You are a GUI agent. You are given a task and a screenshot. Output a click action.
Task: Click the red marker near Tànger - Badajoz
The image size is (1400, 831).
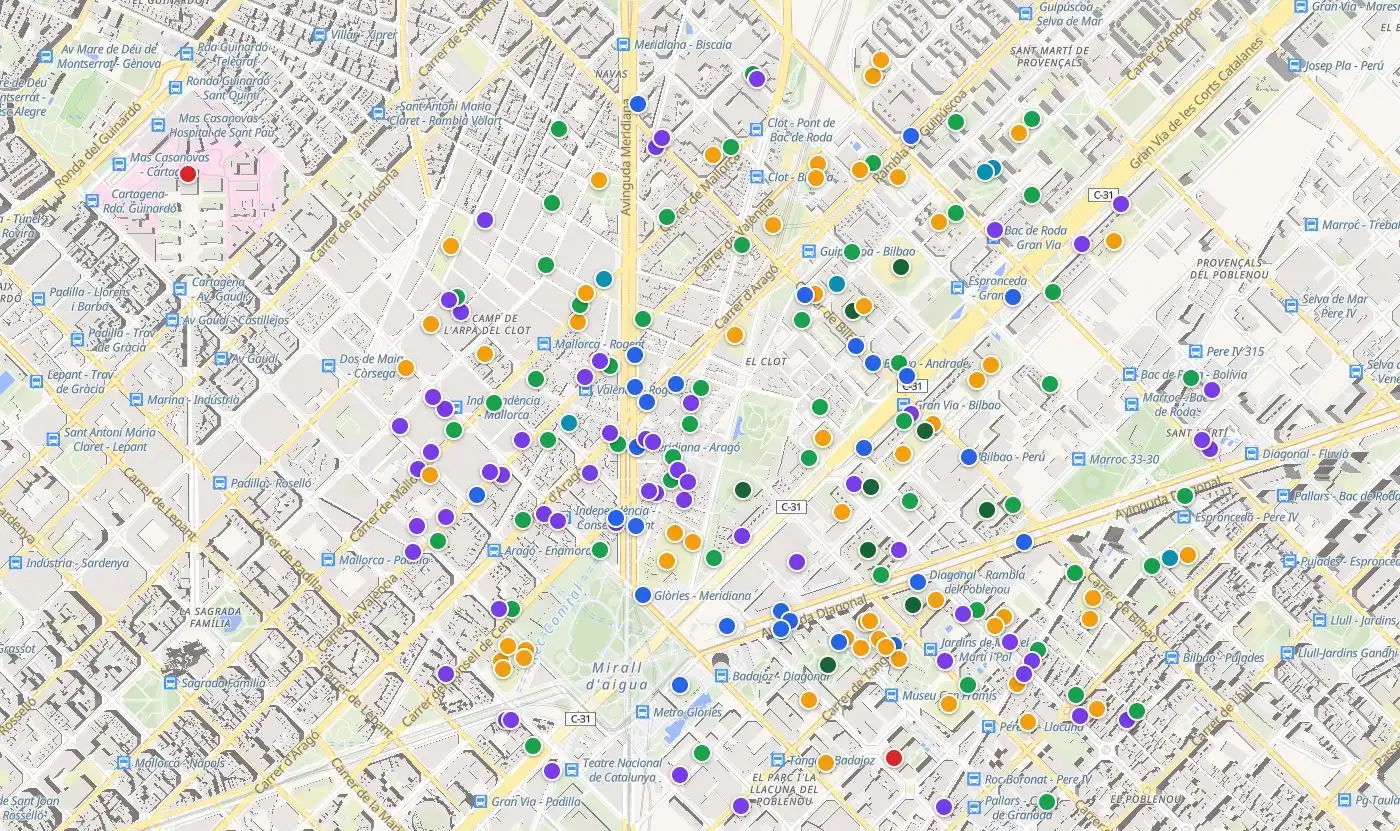[894, 757]
